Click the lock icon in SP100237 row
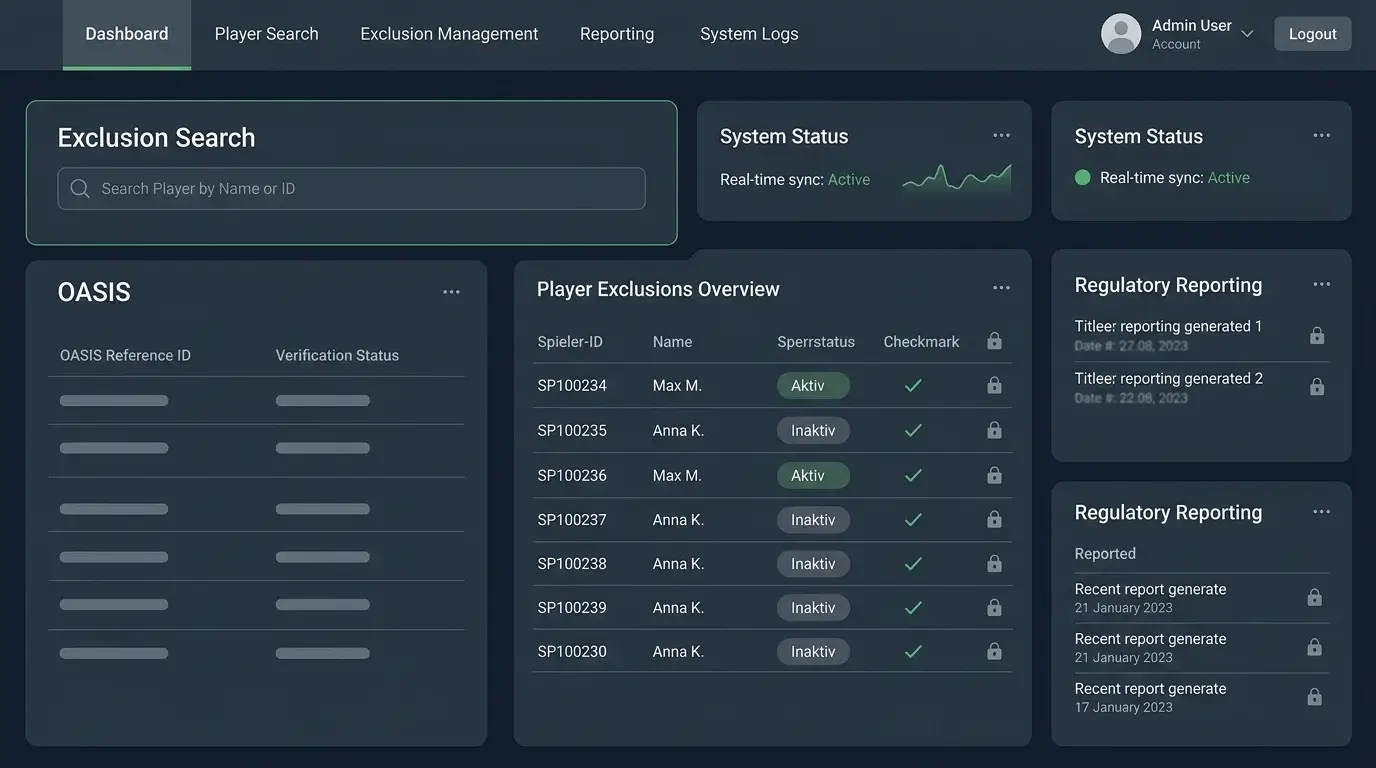Image resolution: width=1376 pixels, height=768 pixels. point(994,519)
